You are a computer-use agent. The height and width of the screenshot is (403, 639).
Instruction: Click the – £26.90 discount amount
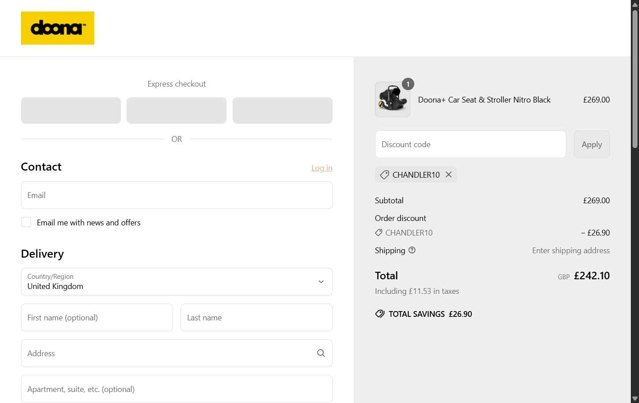(595, 233)
